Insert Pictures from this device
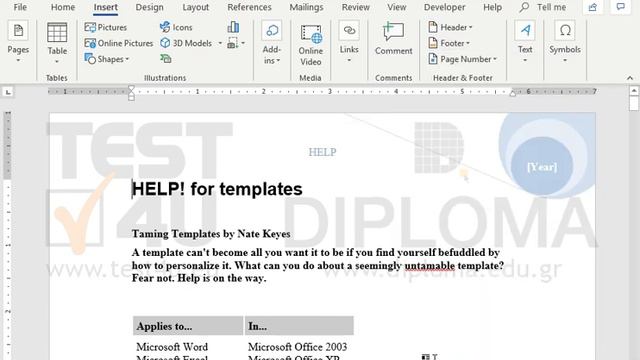The image size is (640, 360). click(x=106, y=27)
